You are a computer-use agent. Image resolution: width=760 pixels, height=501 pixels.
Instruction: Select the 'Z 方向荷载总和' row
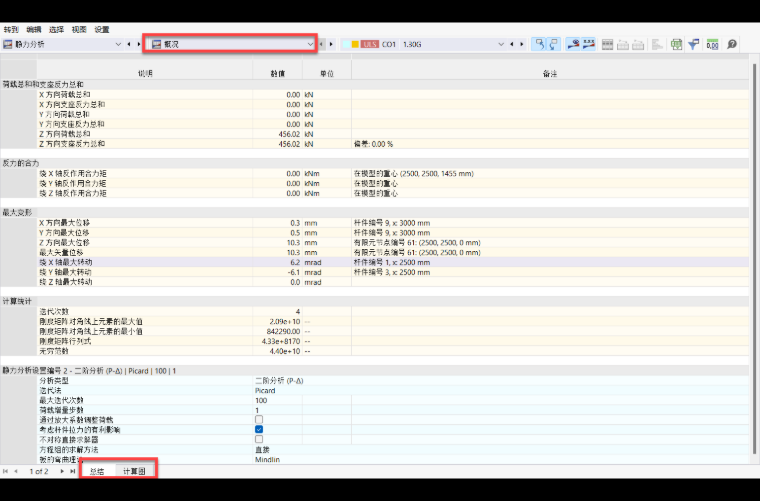pos(393,134)
